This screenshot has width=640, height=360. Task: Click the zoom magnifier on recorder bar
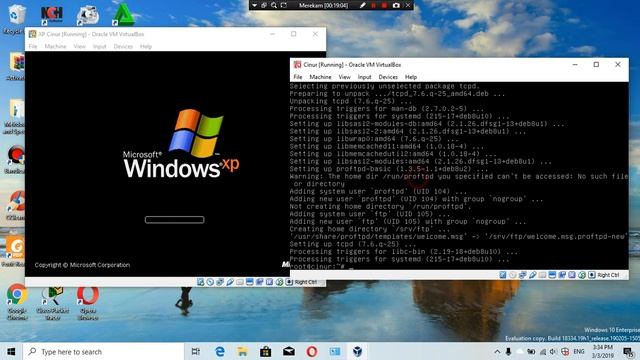274,5
